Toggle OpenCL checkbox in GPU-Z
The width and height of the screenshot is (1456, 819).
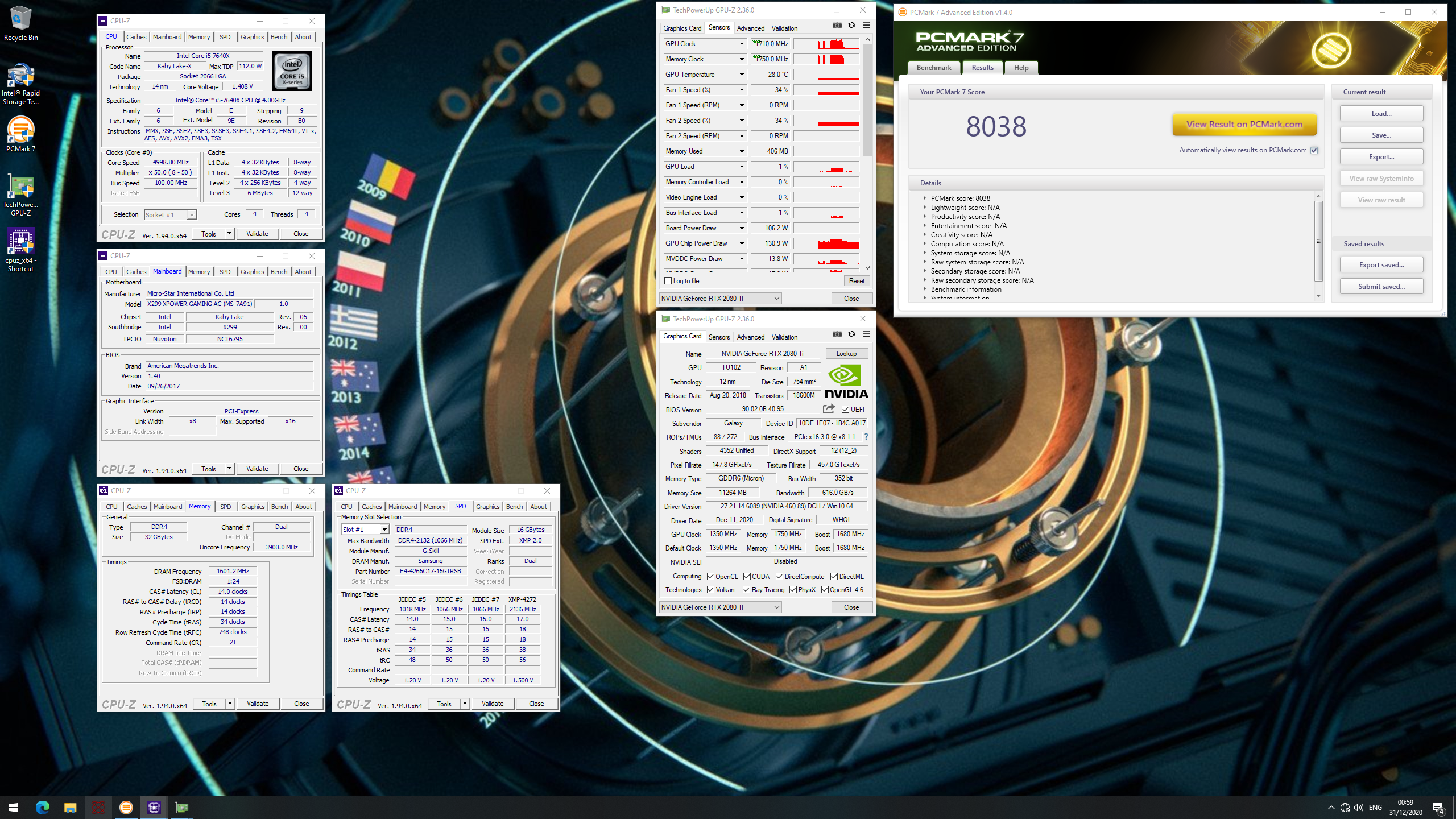(710, 577)
